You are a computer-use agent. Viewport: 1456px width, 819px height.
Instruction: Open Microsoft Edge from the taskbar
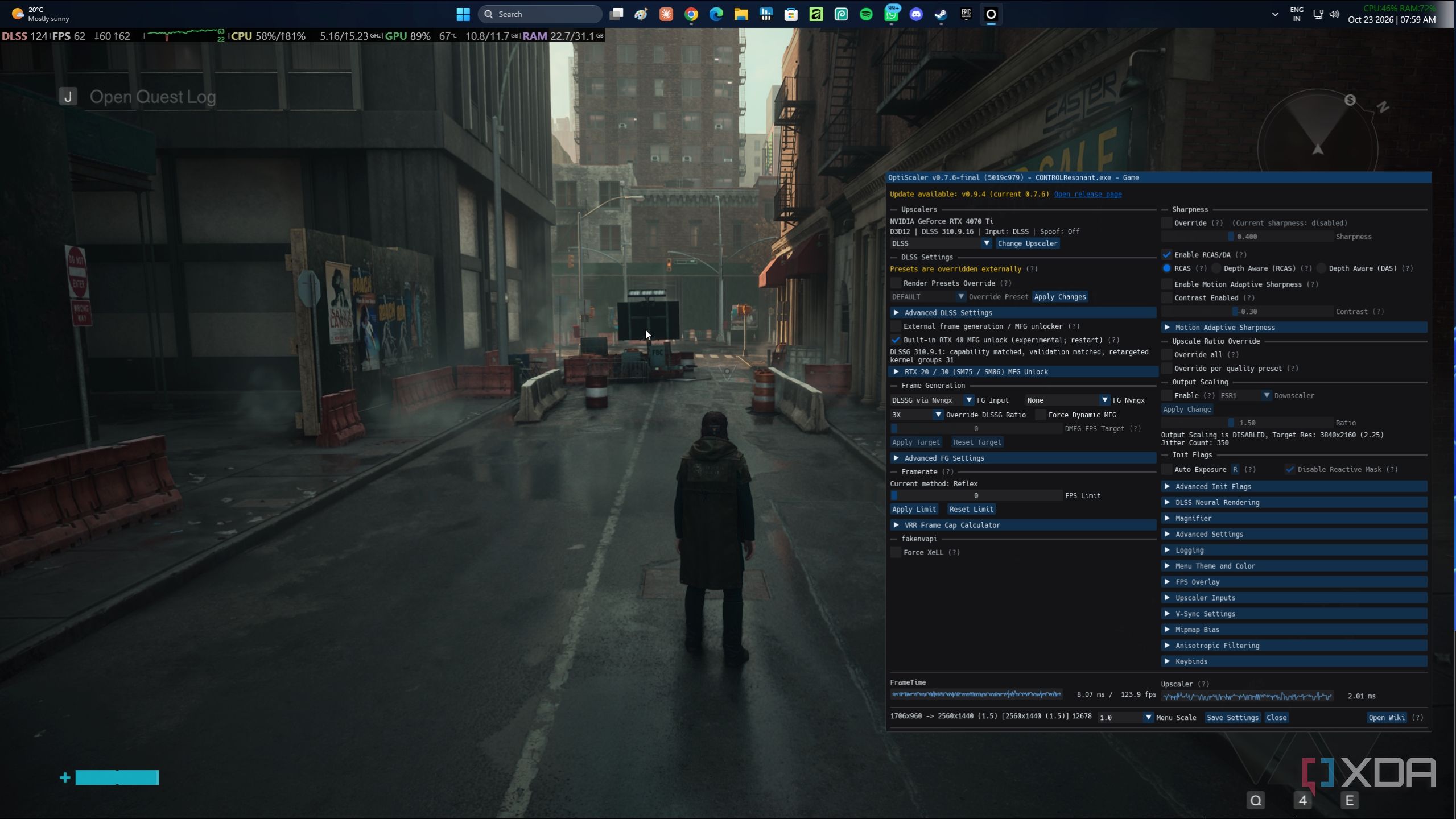(716, 14)
